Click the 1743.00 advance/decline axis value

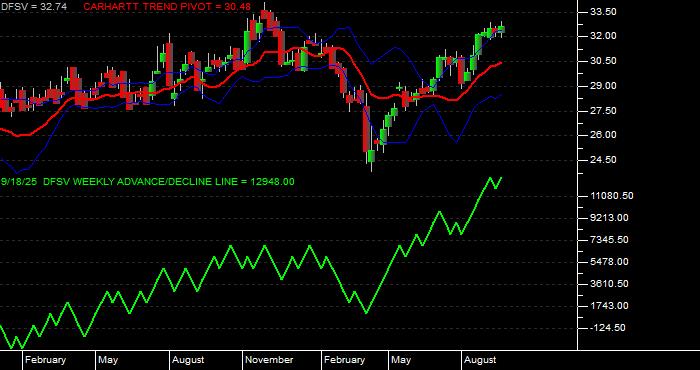[x=609, y=306]
